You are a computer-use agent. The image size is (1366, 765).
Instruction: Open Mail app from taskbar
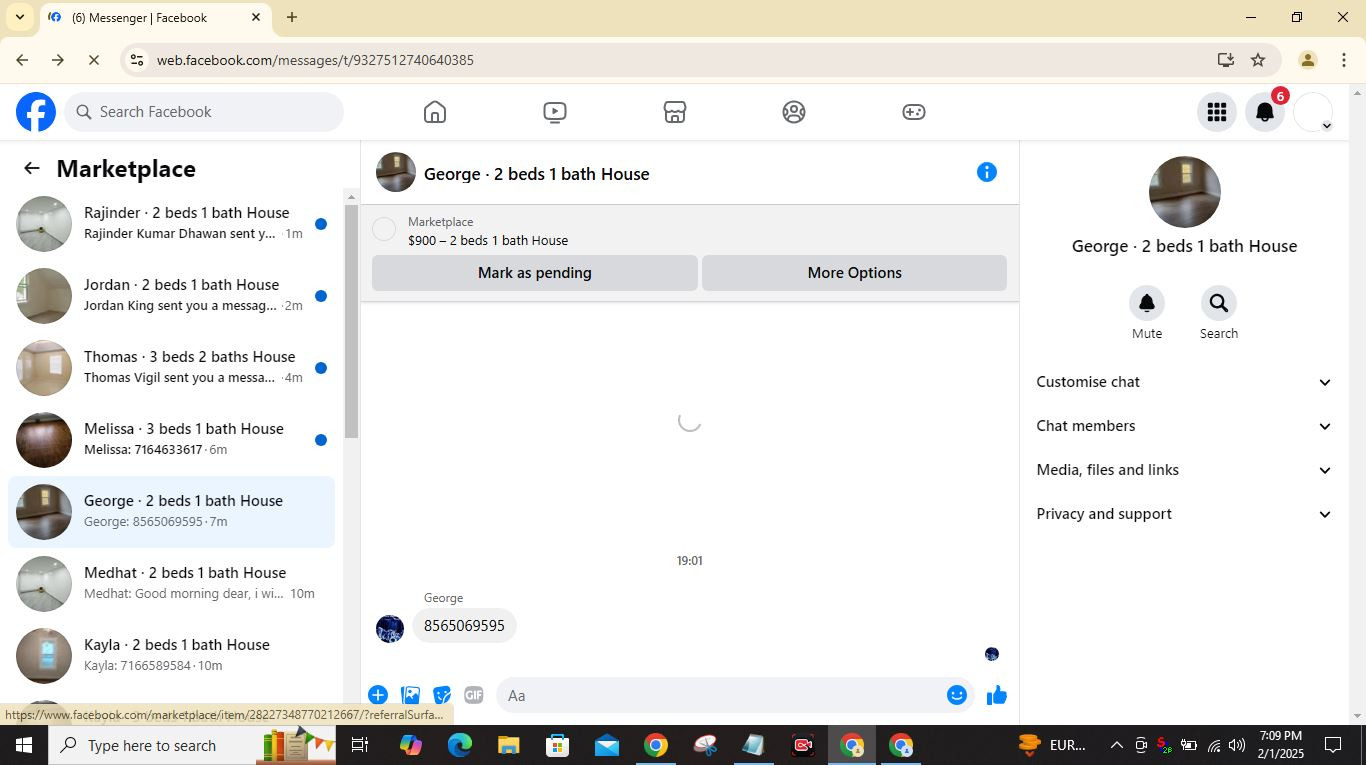pos(606,745)
